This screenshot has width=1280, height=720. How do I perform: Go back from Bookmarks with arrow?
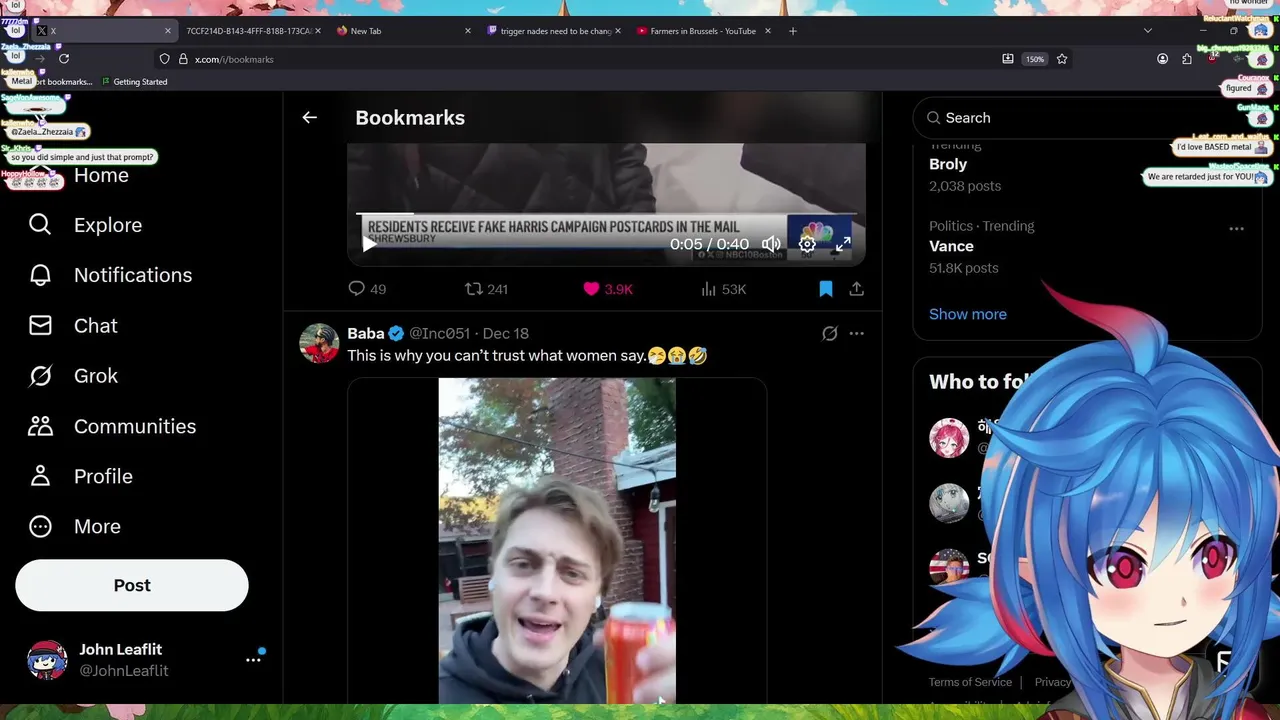[310, 117]
